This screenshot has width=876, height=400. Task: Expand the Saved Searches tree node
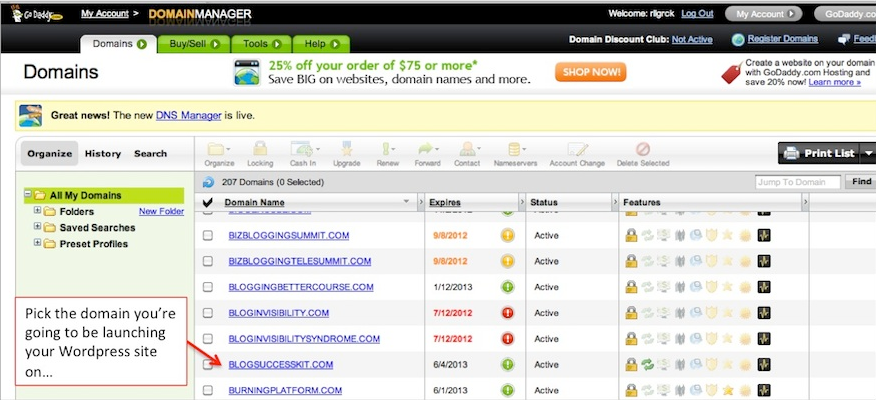coord(37,227)
